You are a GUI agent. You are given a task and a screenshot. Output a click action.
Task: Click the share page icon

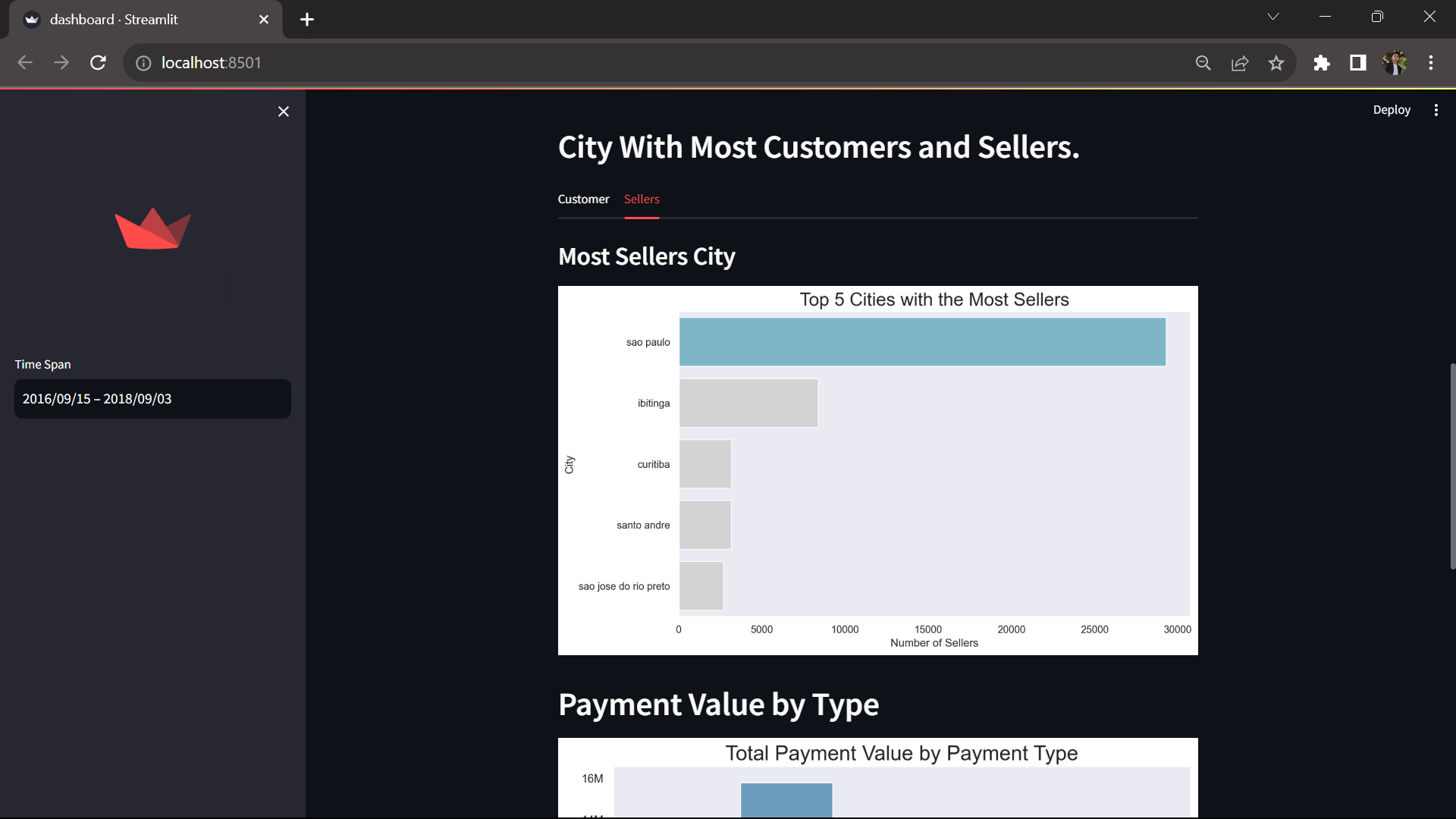tap(1240, 63)
